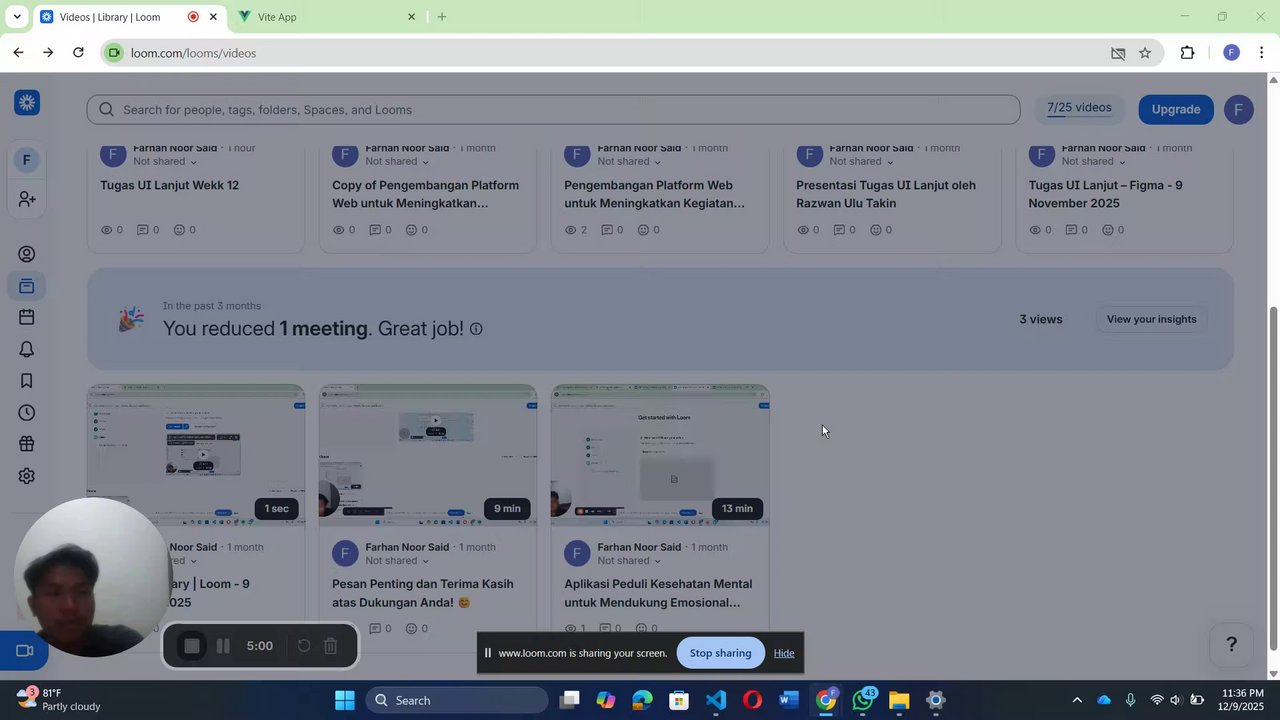This screenshot has width=1280, height=720.
Task: Expand Not shared dropdown on Pesan Penting card
Action: coord(397,561)
